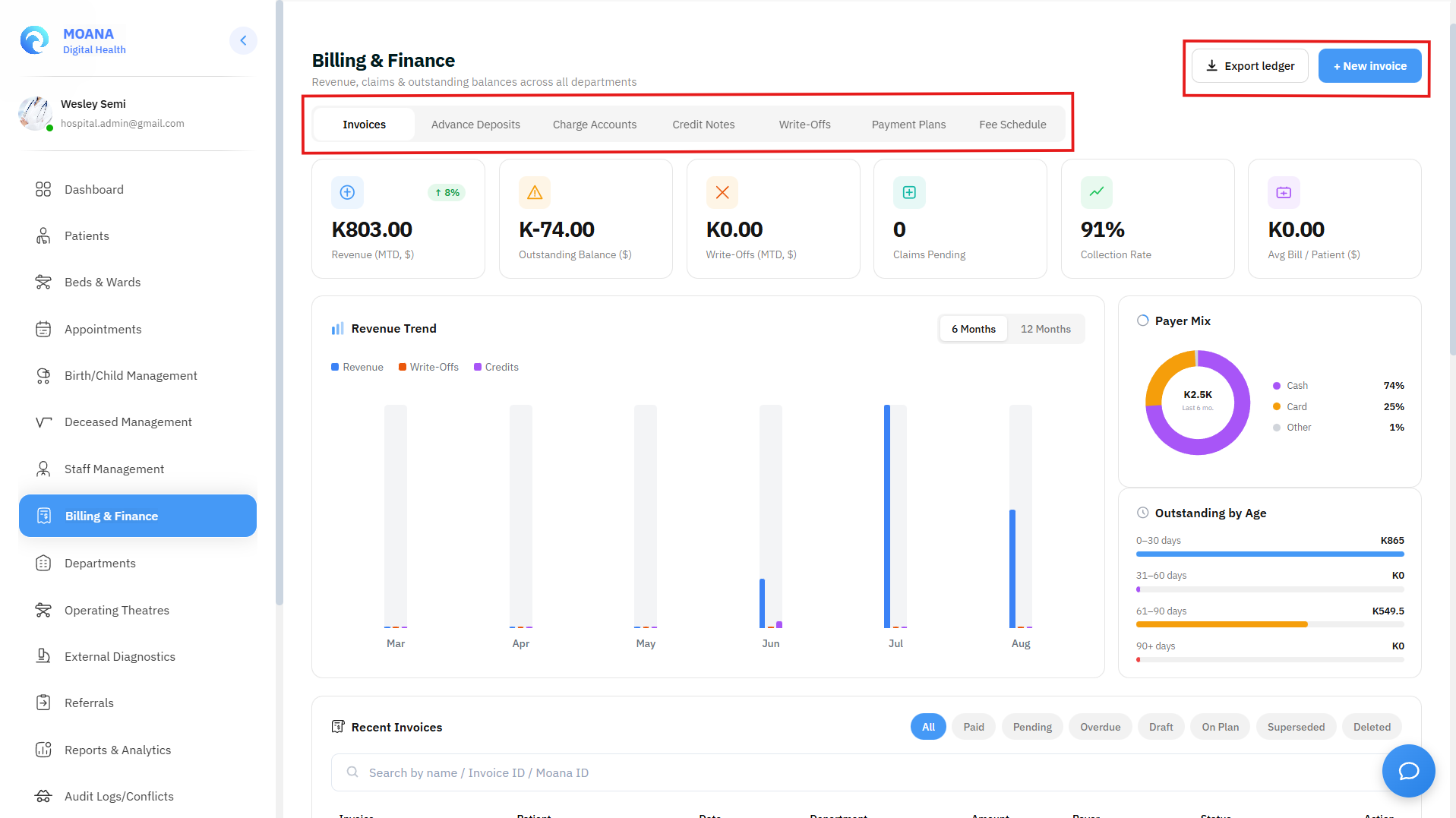Click the Moana Digital Health logo
The height and width of the screenshot is (818, 1456).
pos(34,40)
